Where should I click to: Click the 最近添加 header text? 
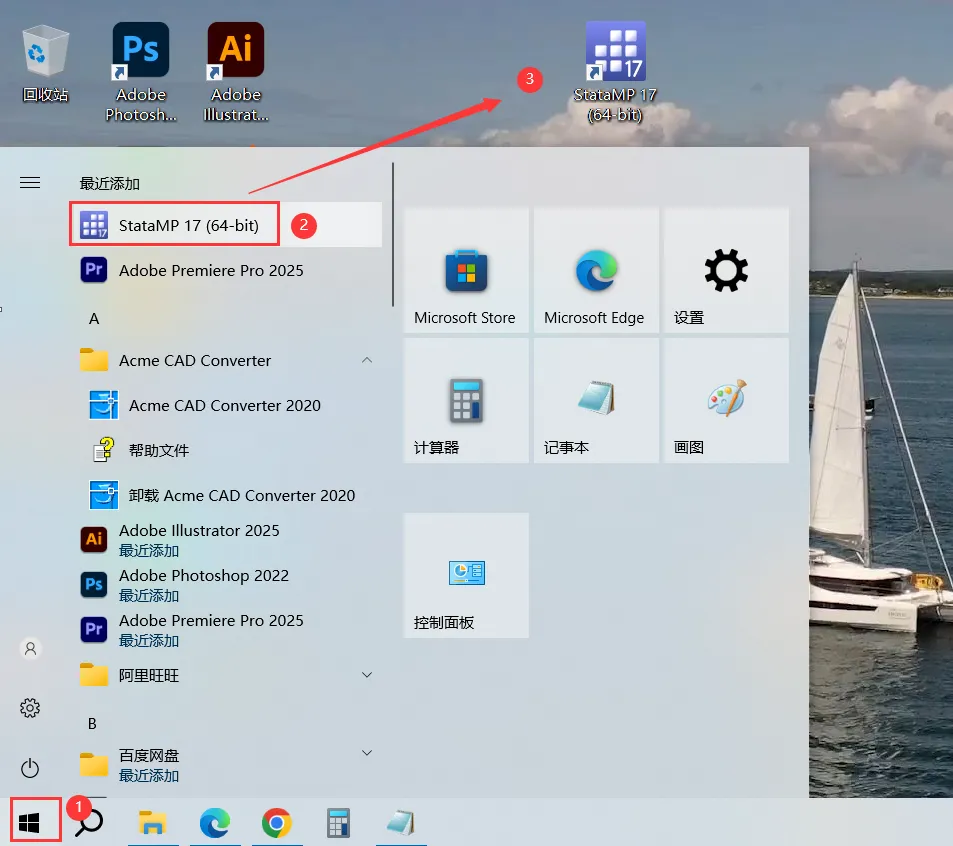tap(109, 183)
